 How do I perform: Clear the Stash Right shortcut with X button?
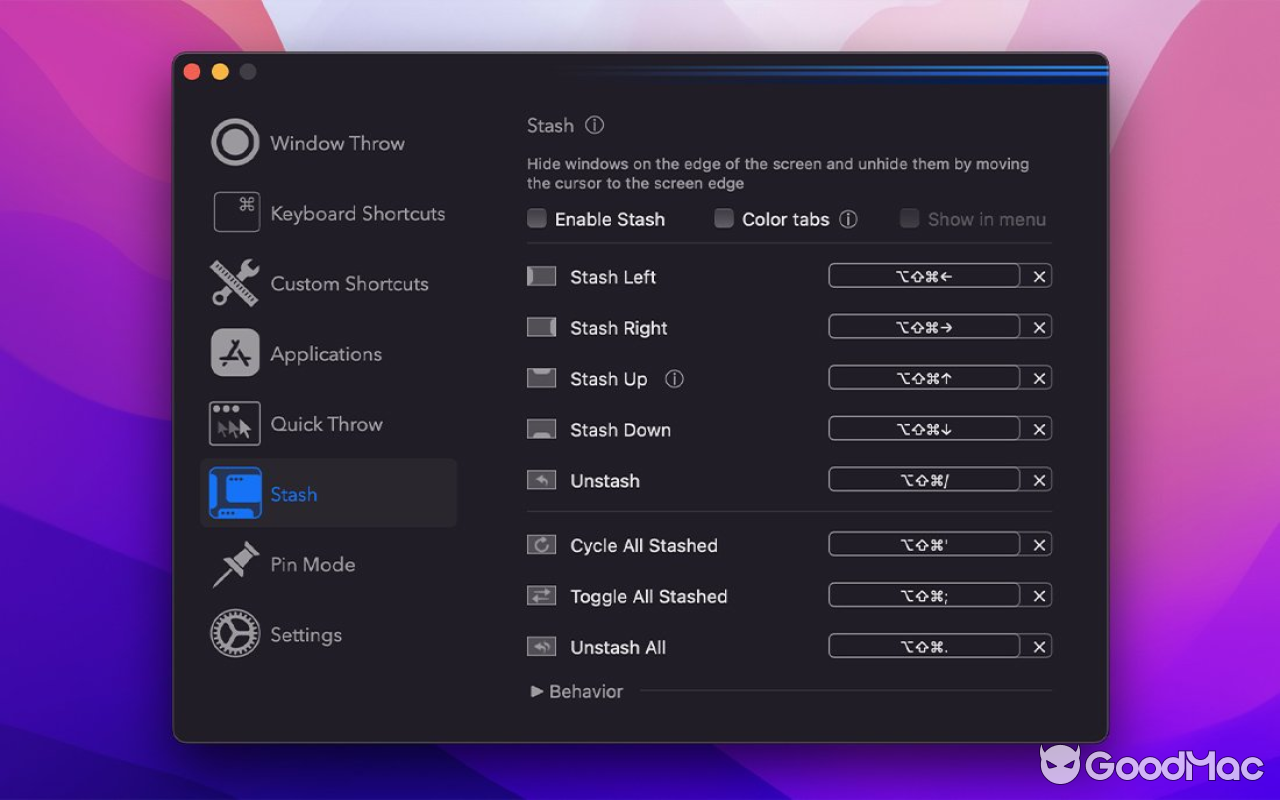(1038, 326)
